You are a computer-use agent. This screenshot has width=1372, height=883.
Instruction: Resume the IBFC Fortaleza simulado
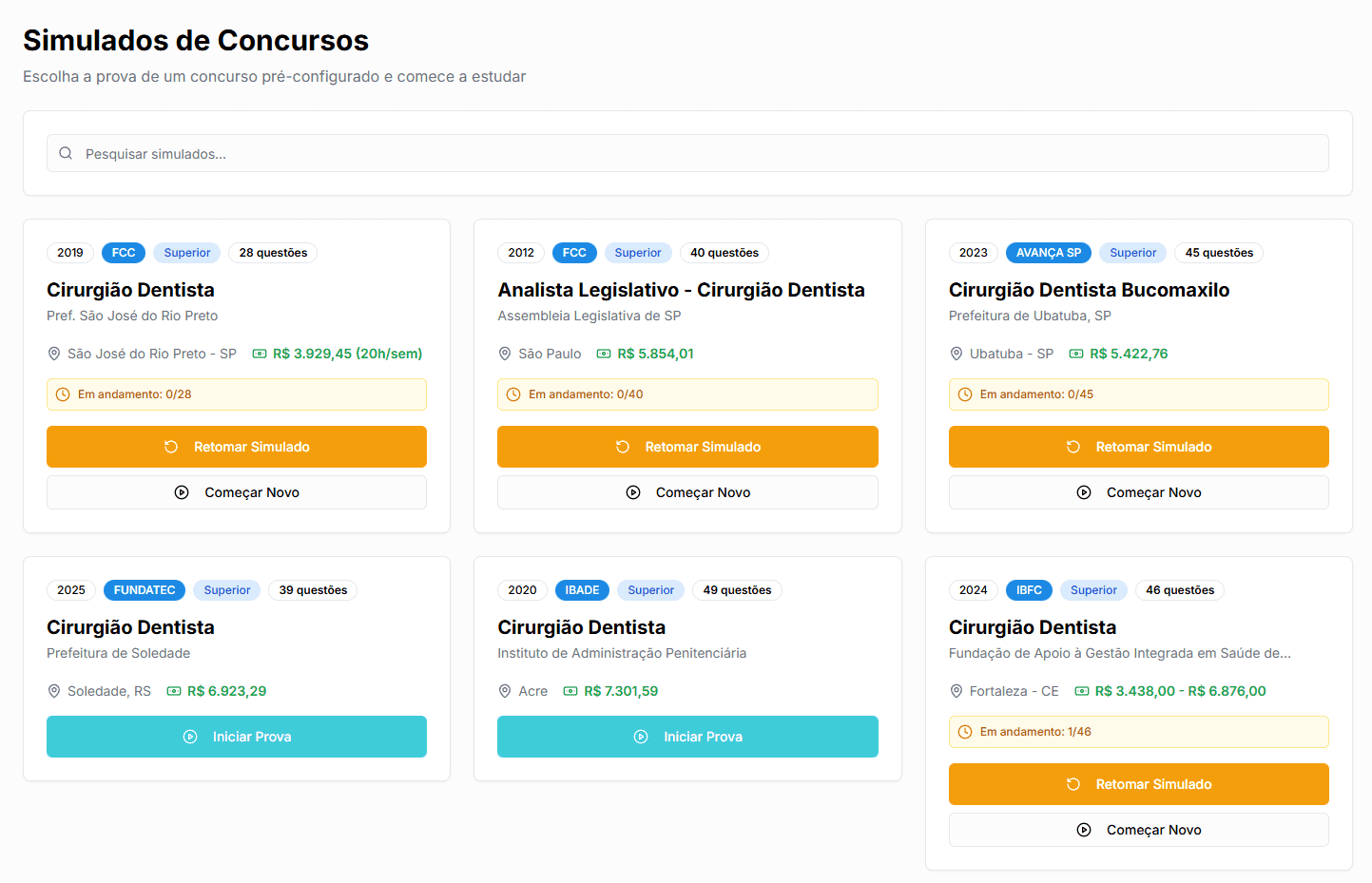click(1138, 784)
